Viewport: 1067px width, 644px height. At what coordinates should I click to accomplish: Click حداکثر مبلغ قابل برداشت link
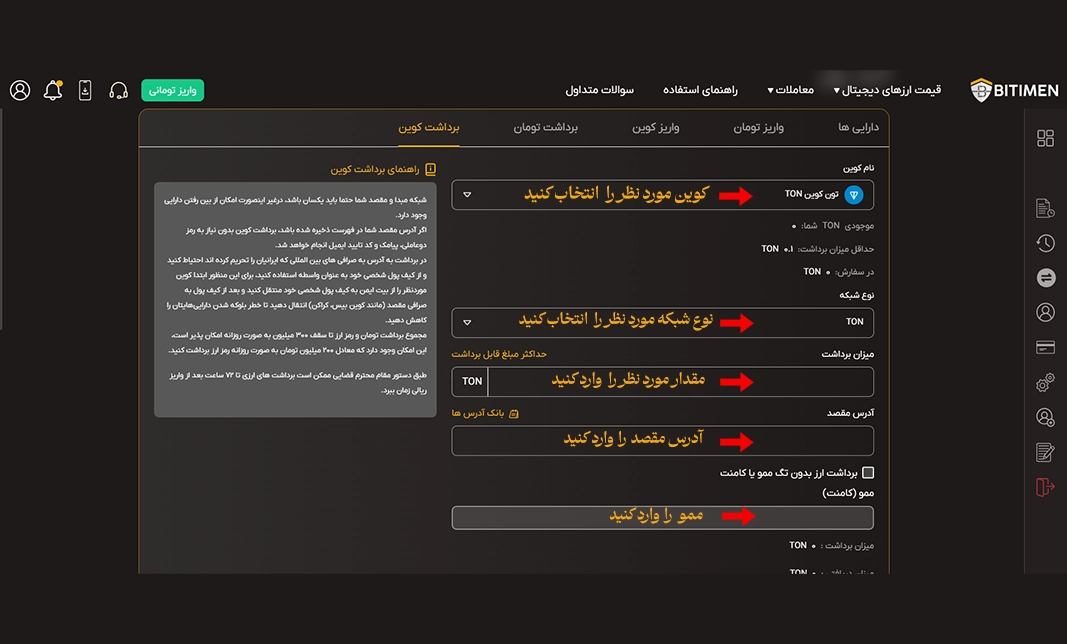click(x=499, y=354)
